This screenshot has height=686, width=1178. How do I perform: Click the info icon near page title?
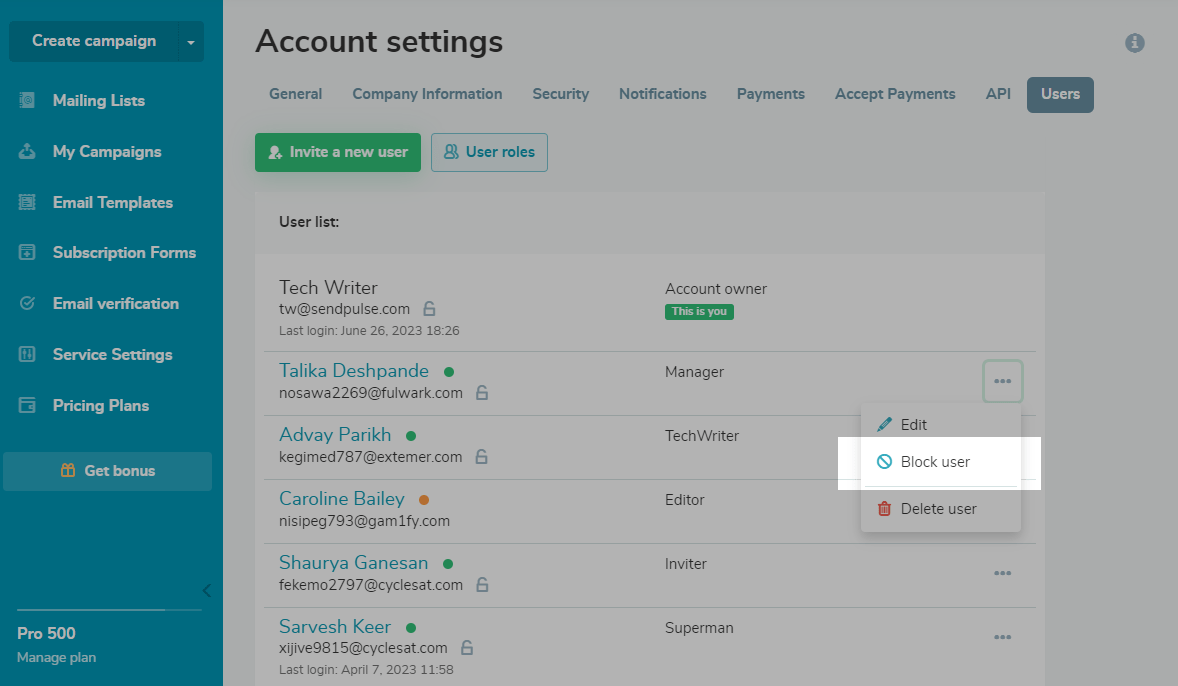click(1134, 43)
